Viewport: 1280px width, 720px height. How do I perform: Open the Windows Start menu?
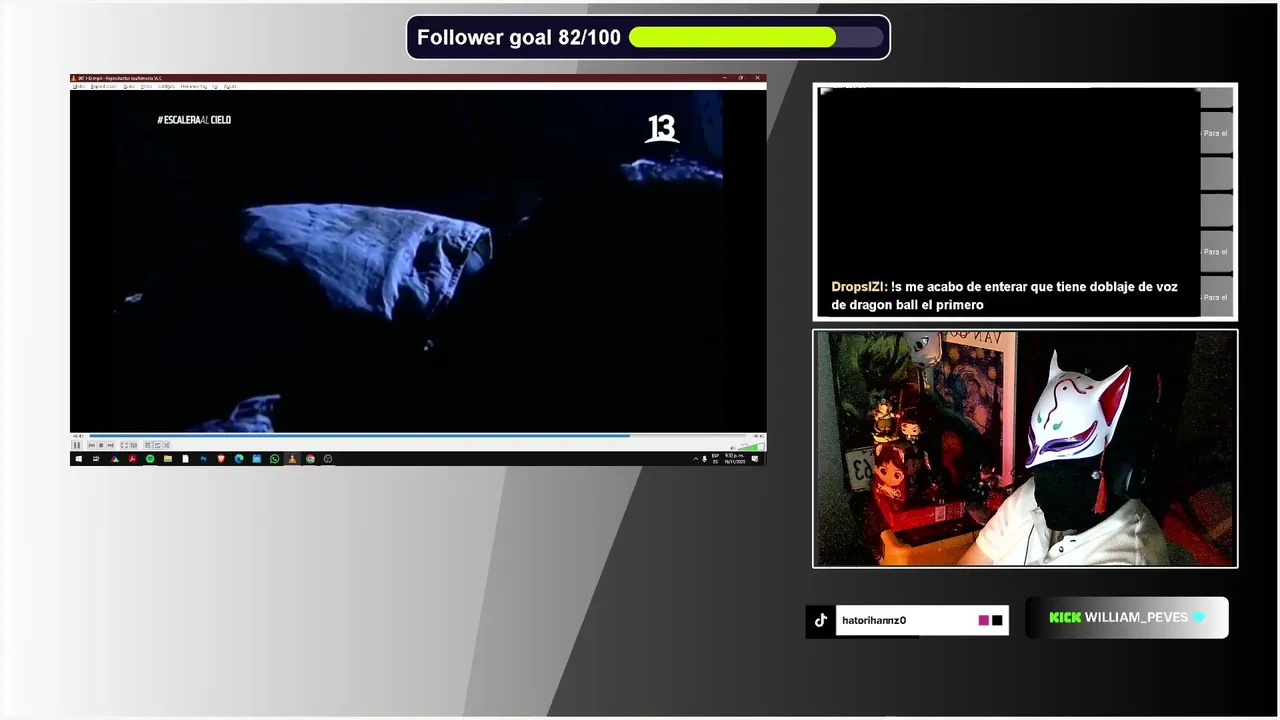point(78,459)
